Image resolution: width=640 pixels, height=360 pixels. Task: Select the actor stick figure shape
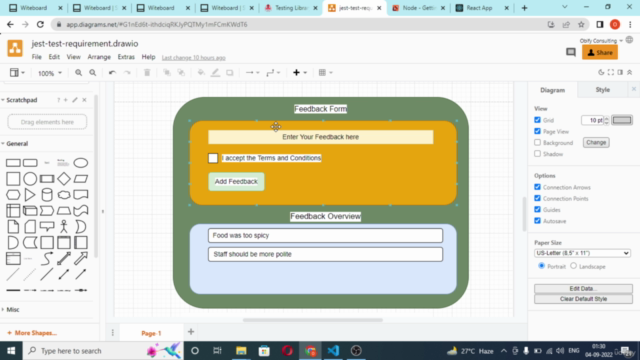point(64,226)
